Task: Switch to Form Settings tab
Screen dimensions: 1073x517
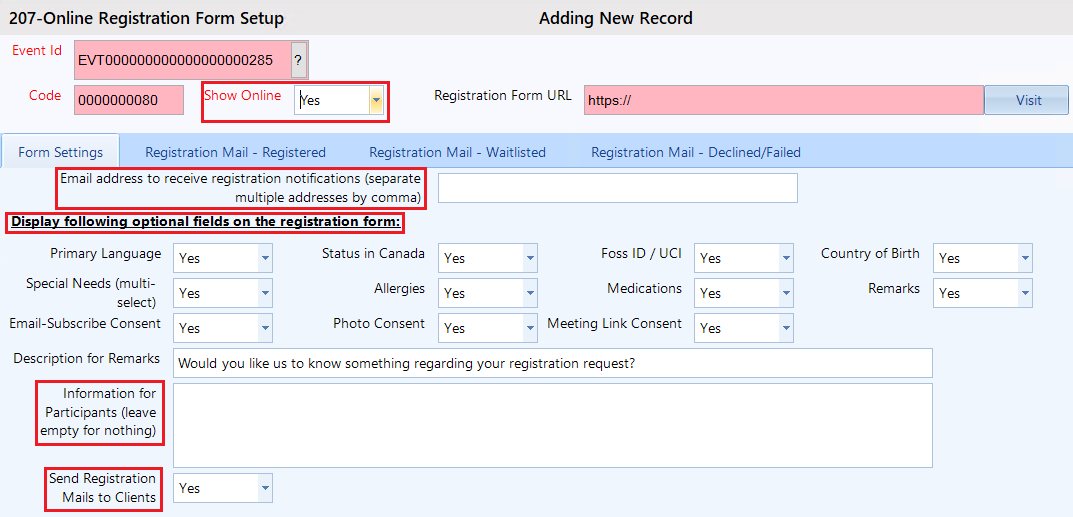Action: pyautogui.click(x=61, y=152)
